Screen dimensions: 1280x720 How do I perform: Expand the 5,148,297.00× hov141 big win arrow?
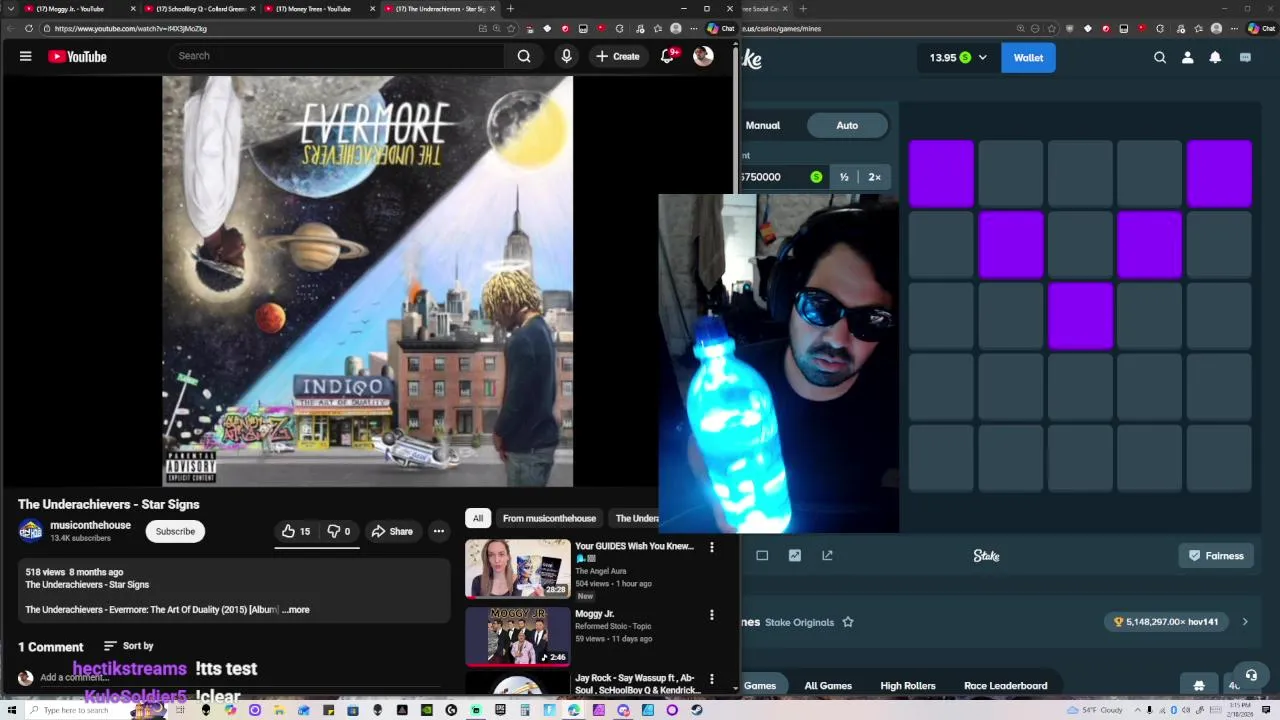[1245, 622]
